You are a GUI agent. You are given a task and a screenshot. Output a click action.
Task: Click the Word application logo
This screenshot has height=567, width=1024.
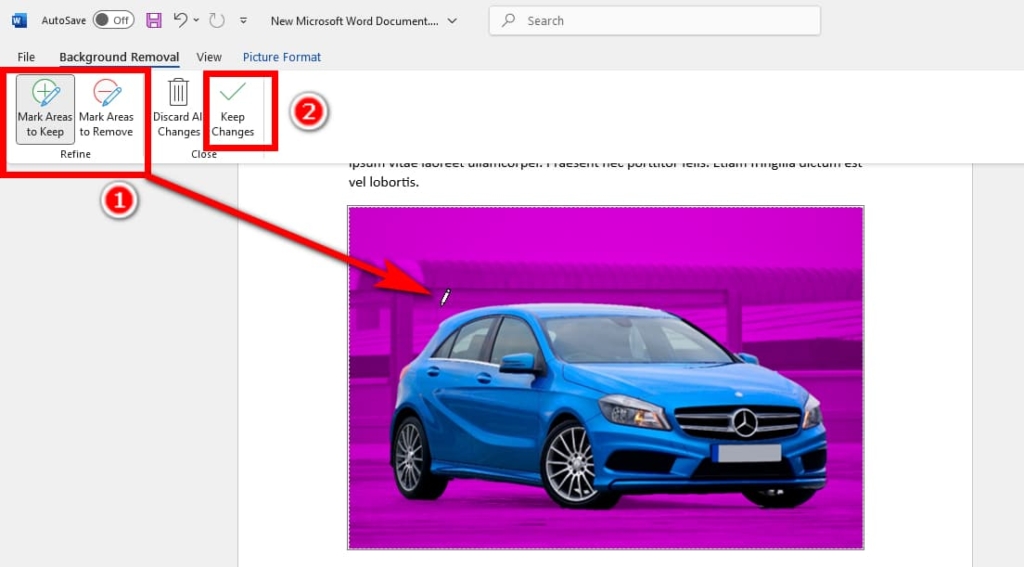coord(19,20)
